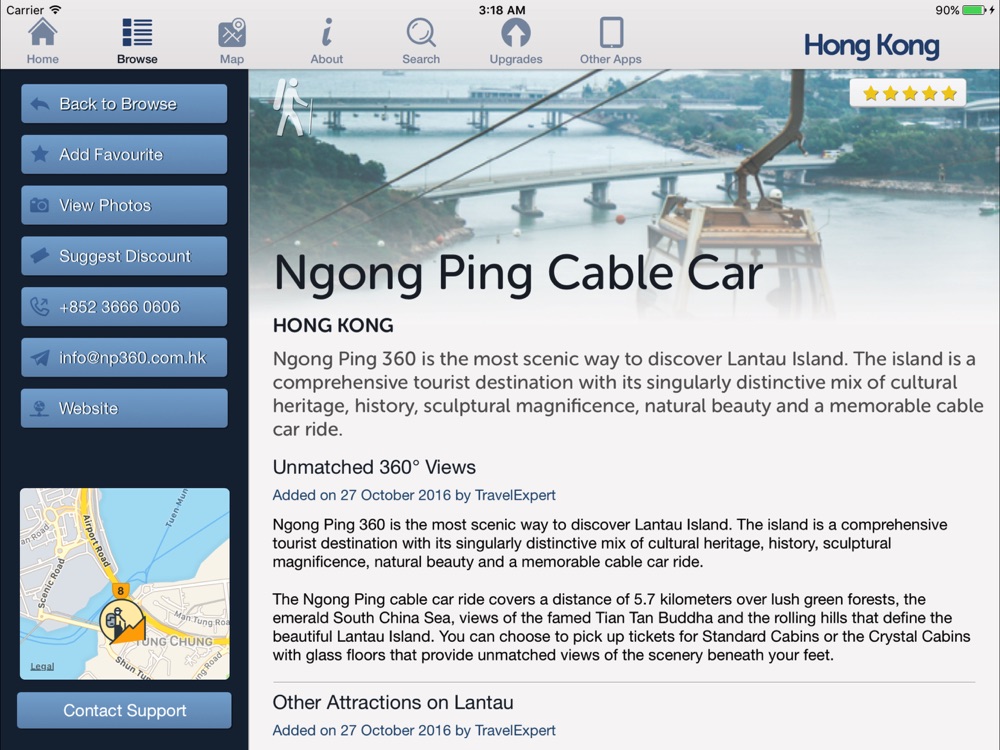This screenshot has width=1000, height=750.
Task: Open the attraction Website button
Action: 124,408
